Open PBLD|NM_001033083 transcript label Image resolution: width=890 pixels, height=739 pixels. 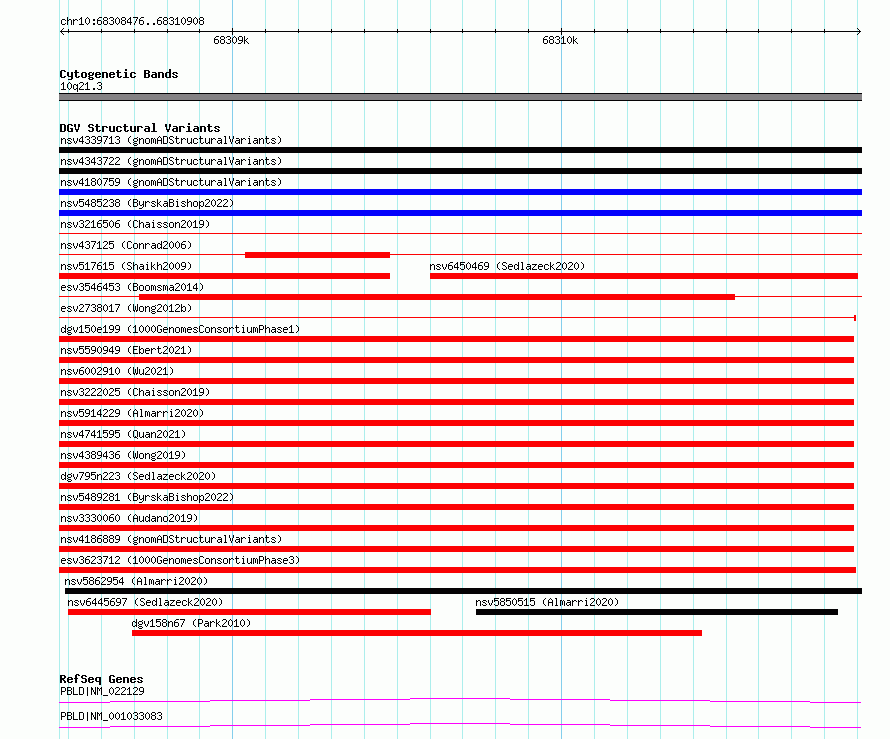[111, 716]
